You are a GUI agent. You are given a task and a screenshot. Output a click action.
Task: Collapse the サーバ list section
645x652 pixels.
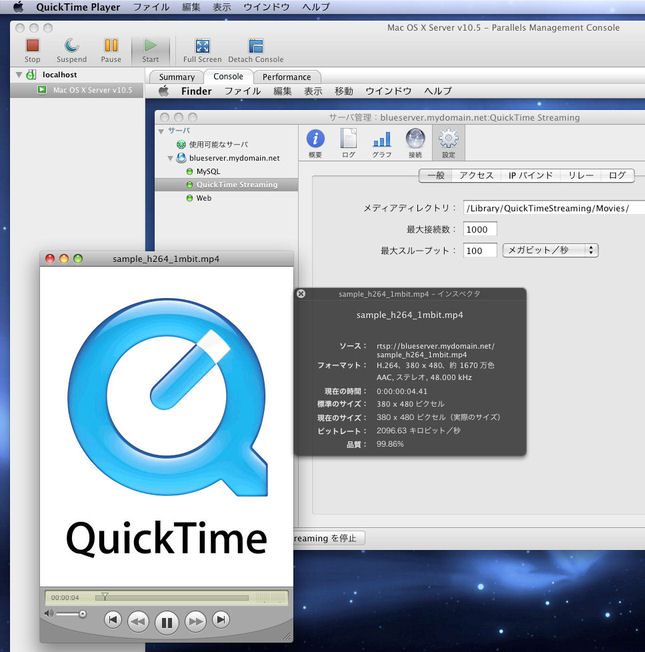pos(161,131)
